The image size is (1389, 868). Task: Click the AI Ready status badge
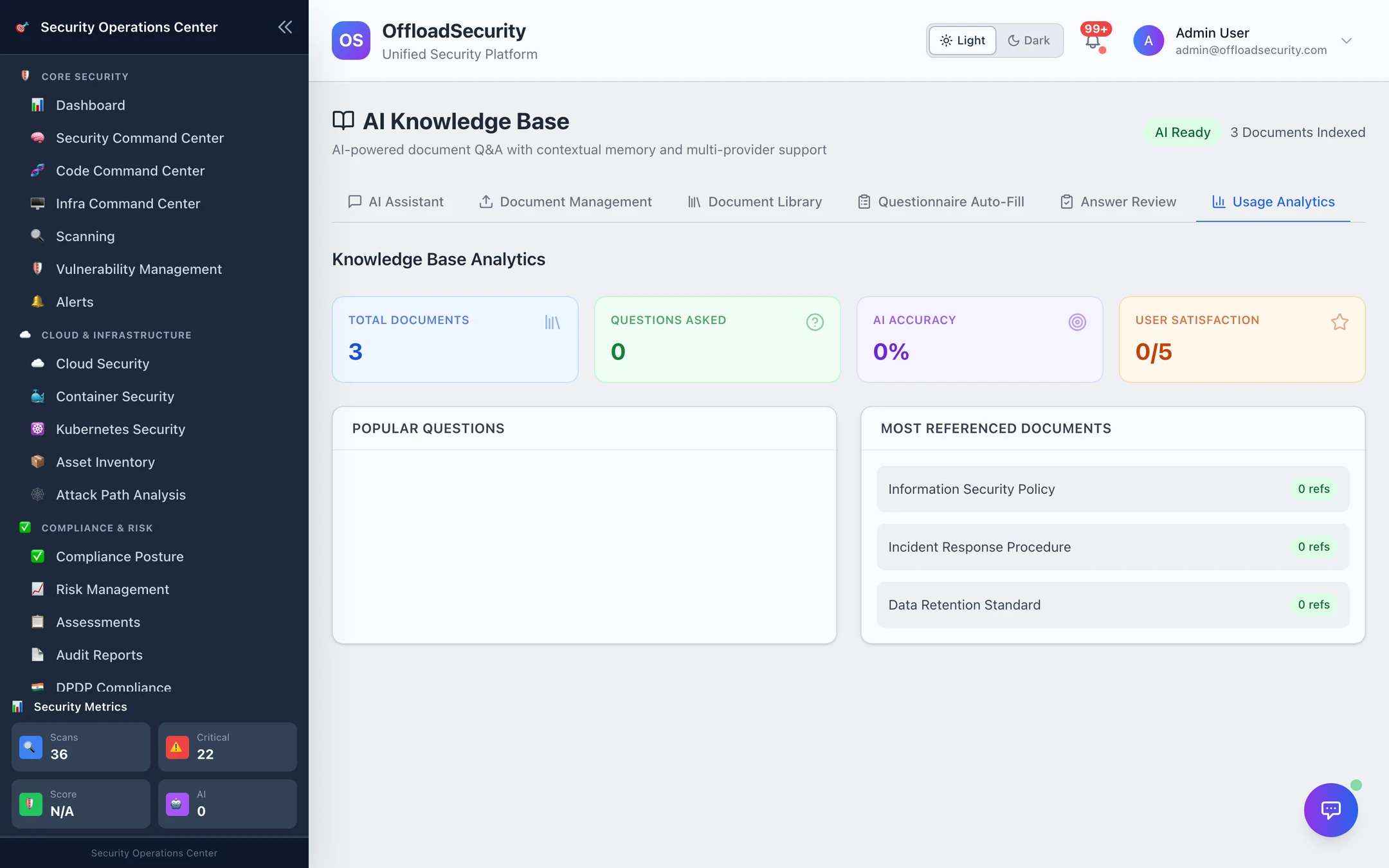pyautogui.click(x=1183, y=132)
